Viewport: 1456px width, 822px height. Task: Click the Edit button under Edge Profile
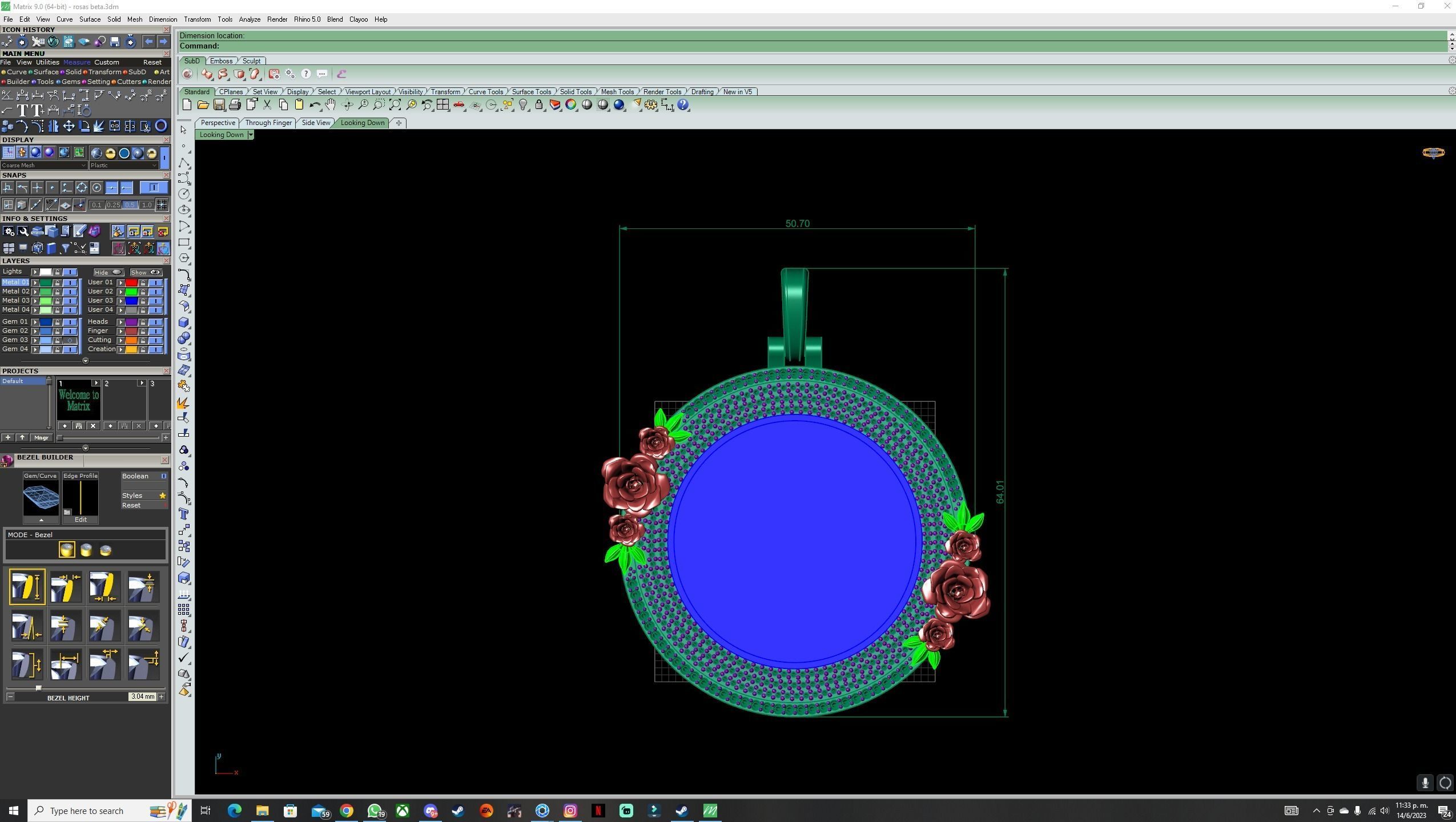coord(81,519)
